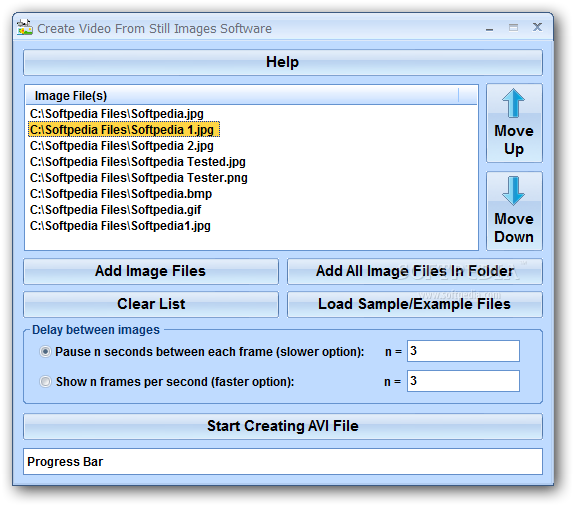Open the Help button
This screenshot has width=574, height=506.
(x=283, y=63)
